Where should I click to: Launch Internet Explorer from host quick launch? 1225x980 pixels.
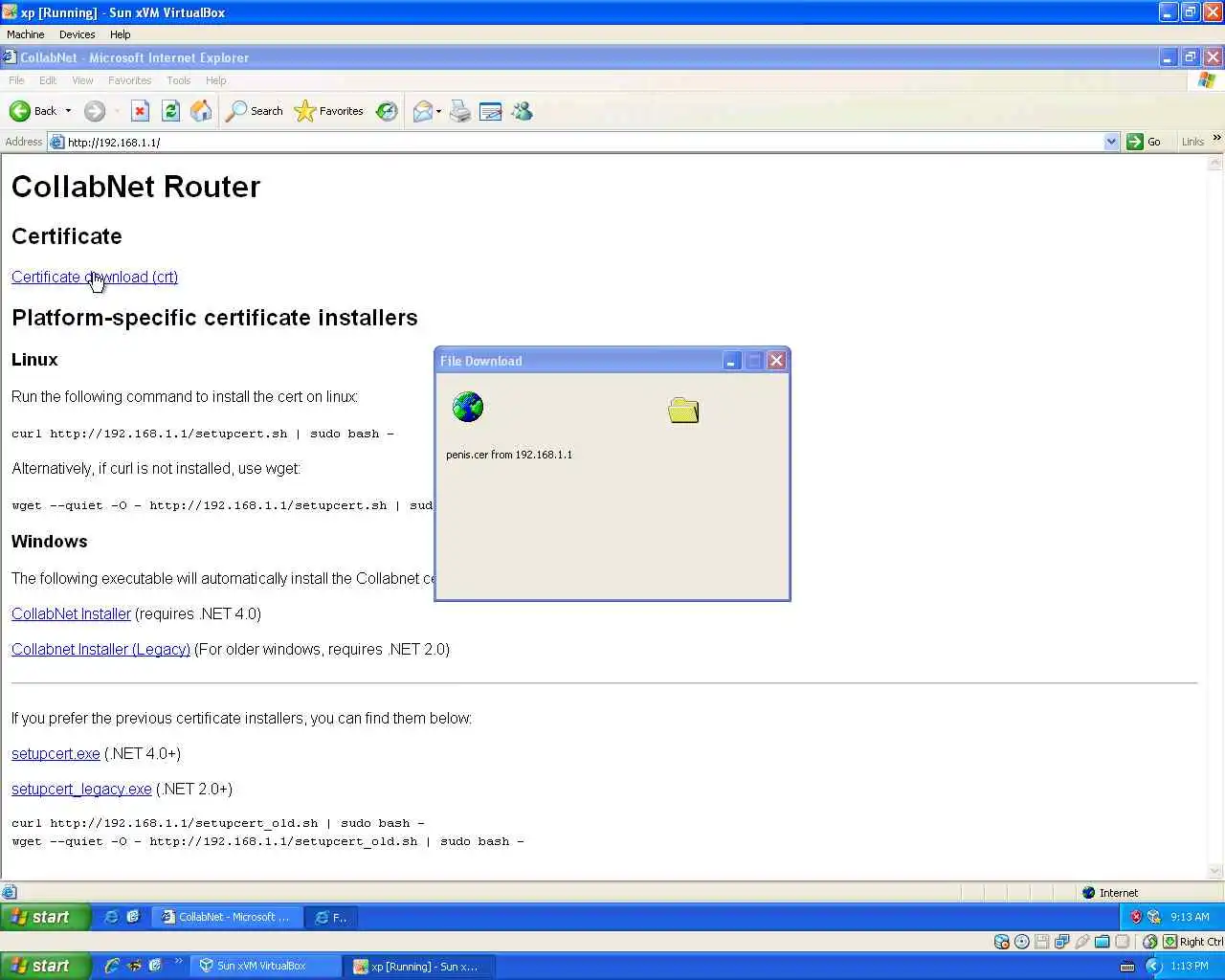112,966
